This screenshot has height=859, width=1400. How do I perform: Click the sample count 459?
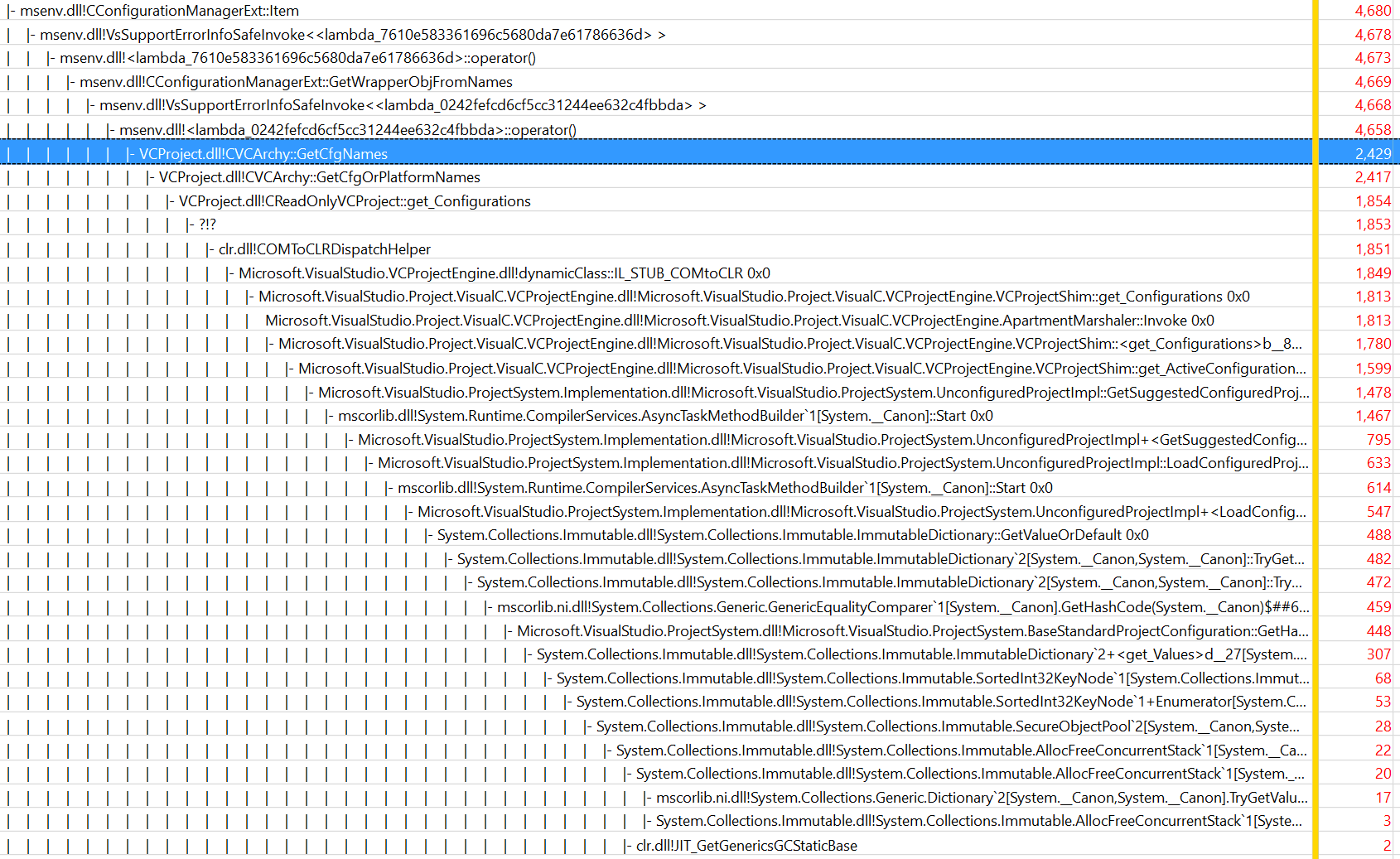click(x=1379, y=607)
